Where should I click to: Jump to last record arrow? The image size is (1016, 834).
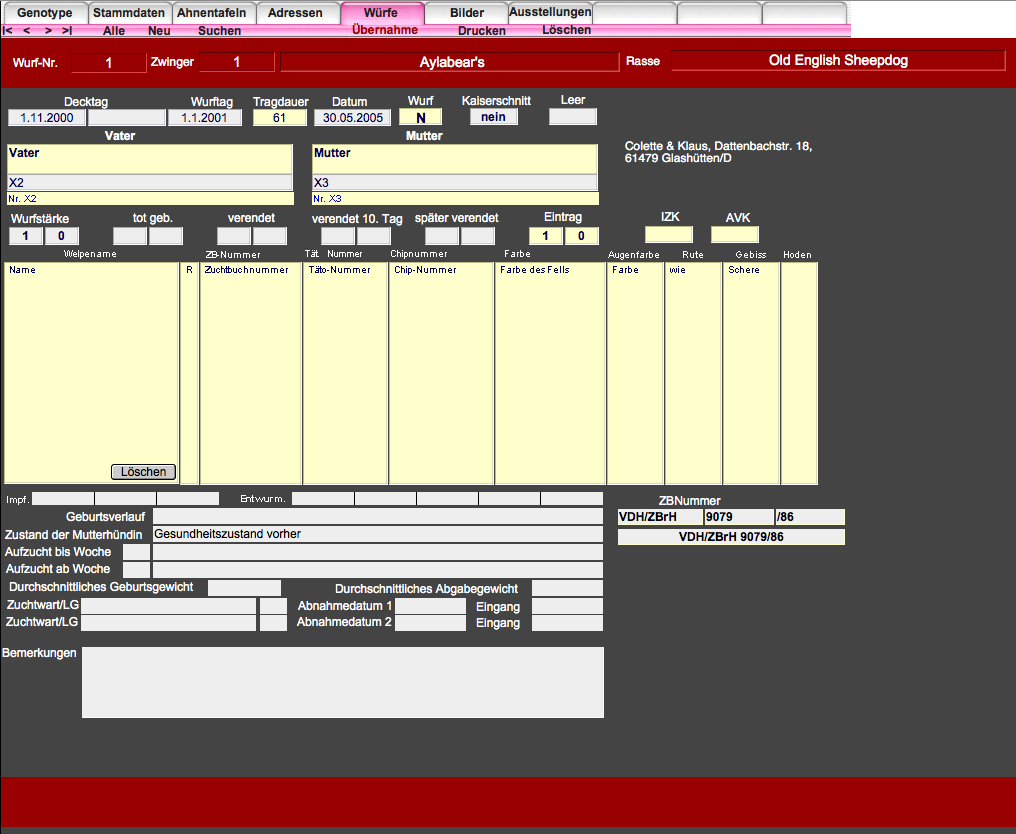[x=67, y=30]
